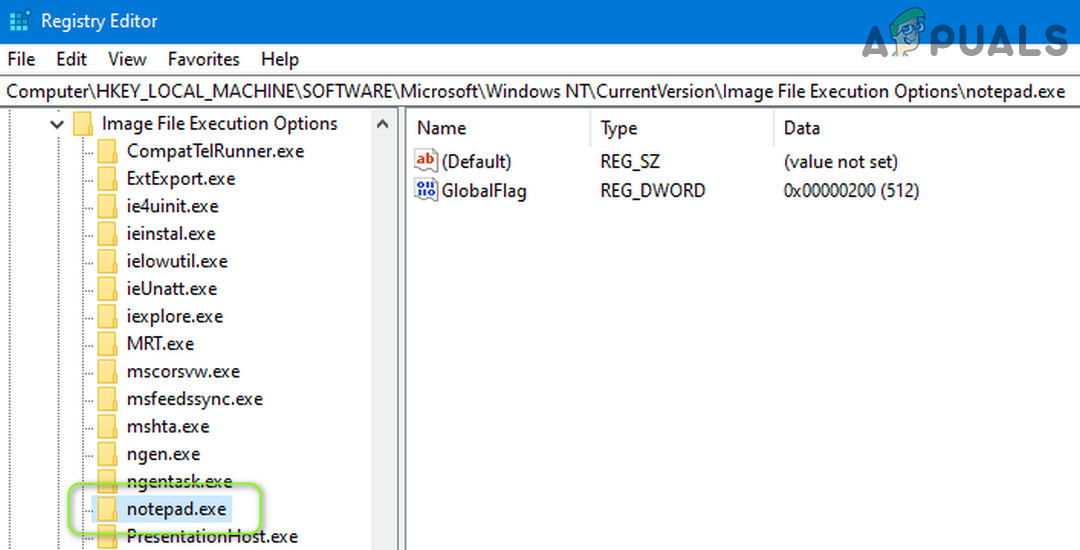Select the mshta.exe key
Viewport: 1080px width, 550px height.
pyautogui.click(x=168, y=426)
